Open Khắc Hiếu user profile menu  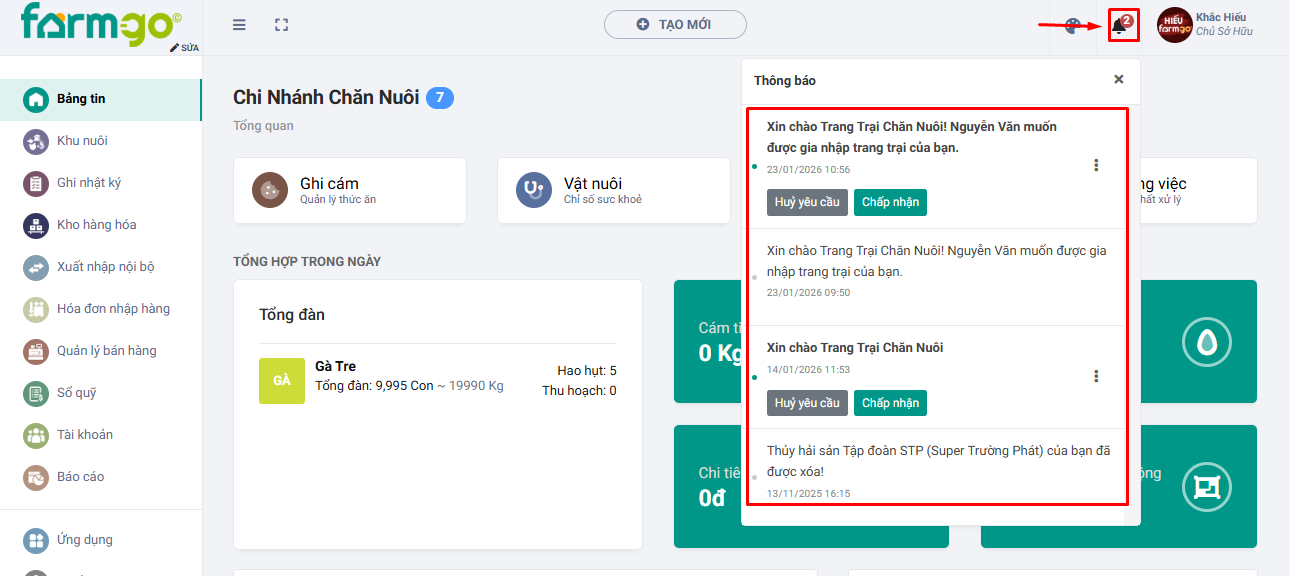point(1205,25)
